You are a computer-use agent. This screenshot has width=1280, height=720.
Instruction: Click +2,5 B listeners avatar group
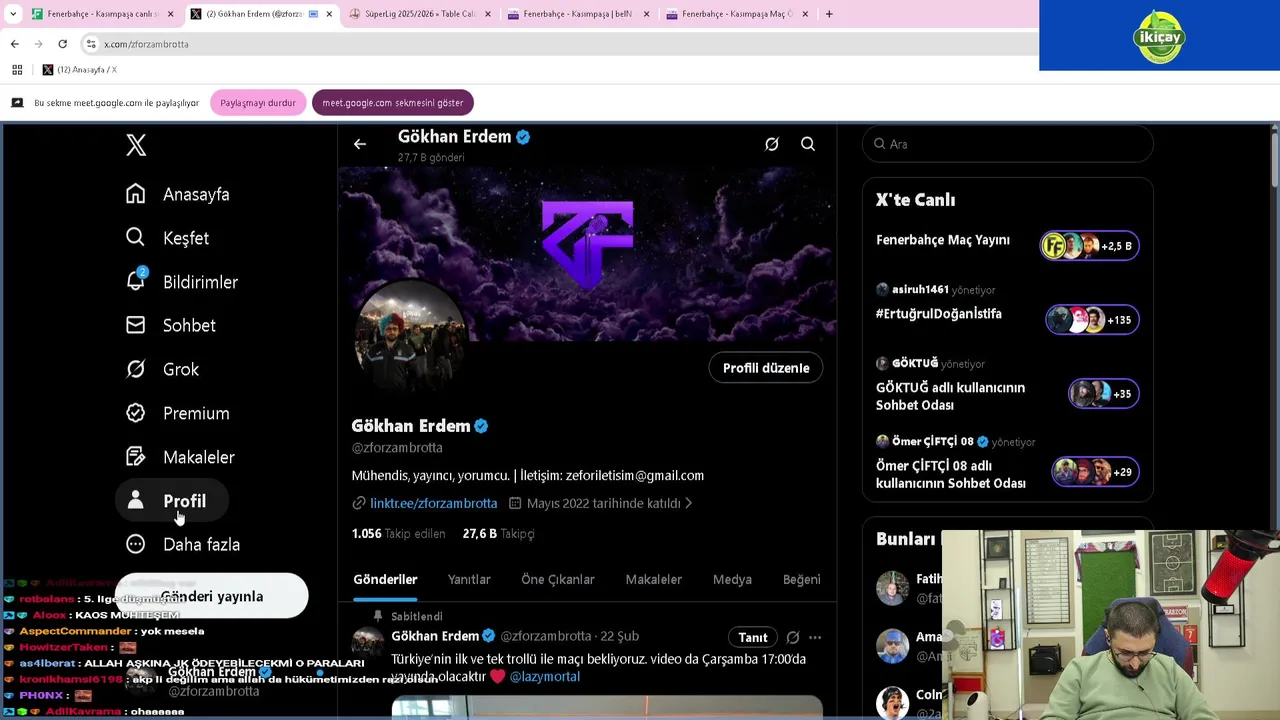point(1090,246)
